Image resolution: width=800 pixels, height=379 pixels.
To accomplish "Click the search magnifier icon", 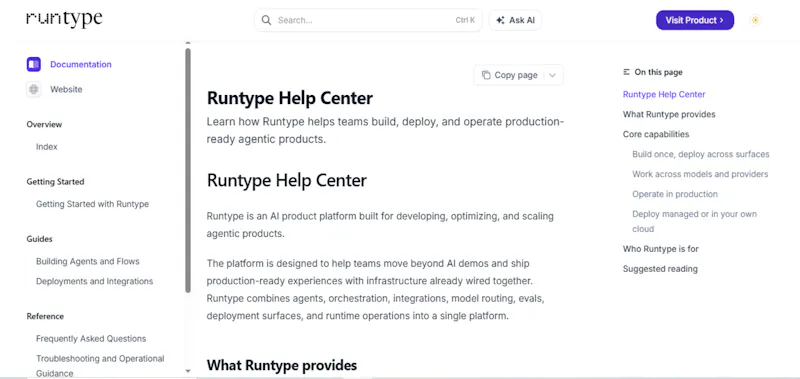I will coord(266,20).
